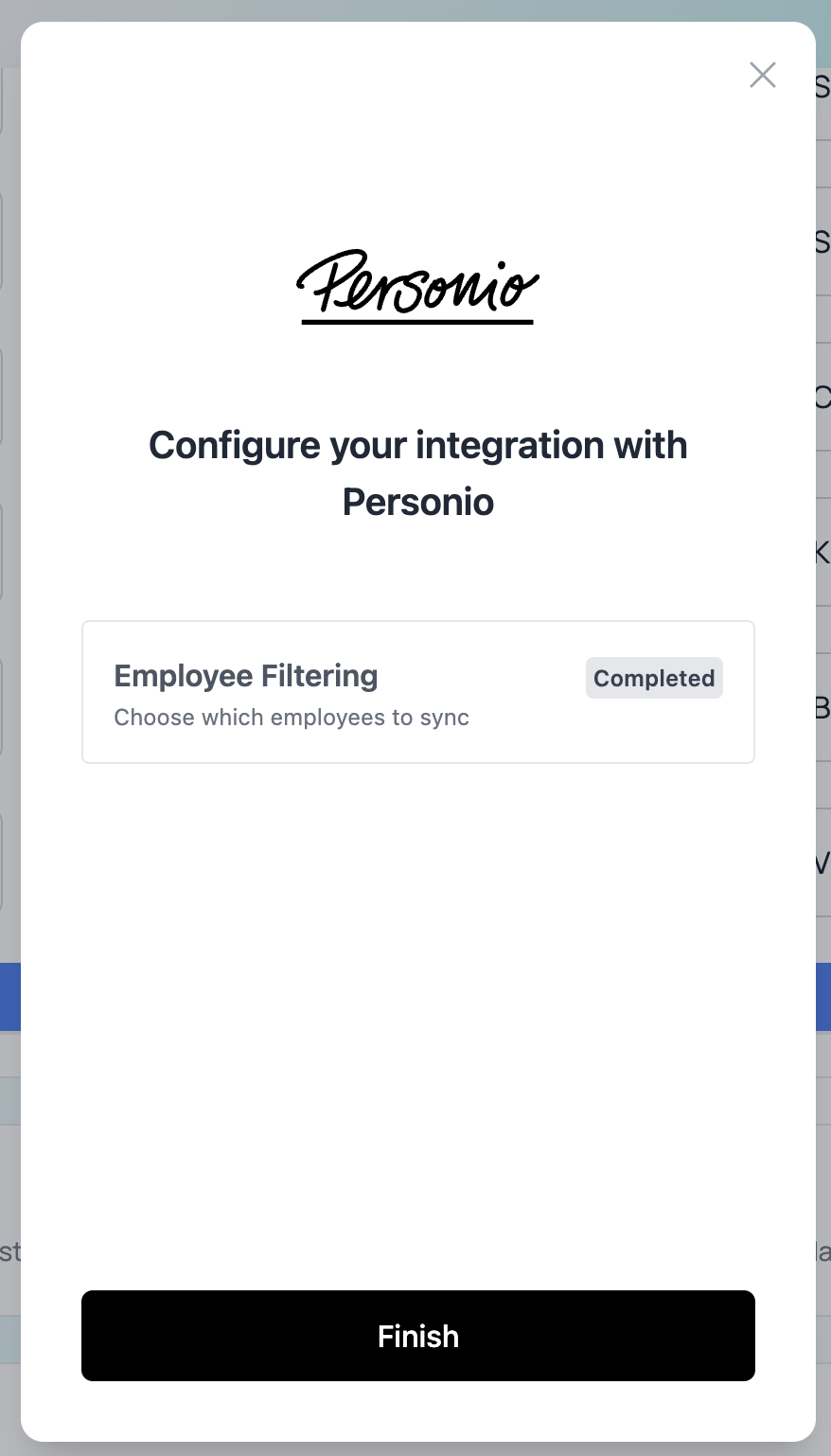This screenshot has width=831, height=1456.
Task: Click the blue bar at dialog's right edge
Action: coord(823,997)
